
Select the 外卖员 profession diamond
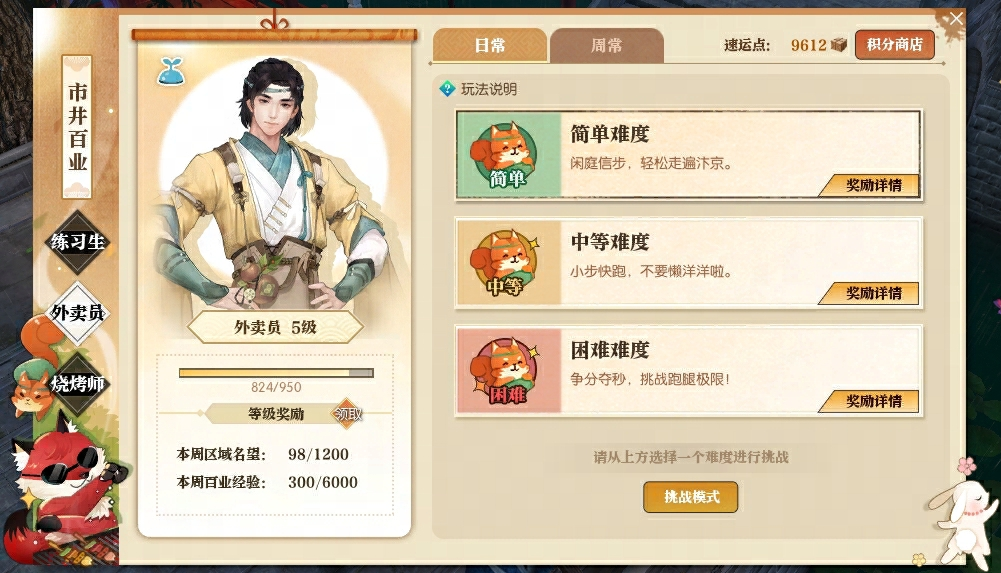(77, 313)
